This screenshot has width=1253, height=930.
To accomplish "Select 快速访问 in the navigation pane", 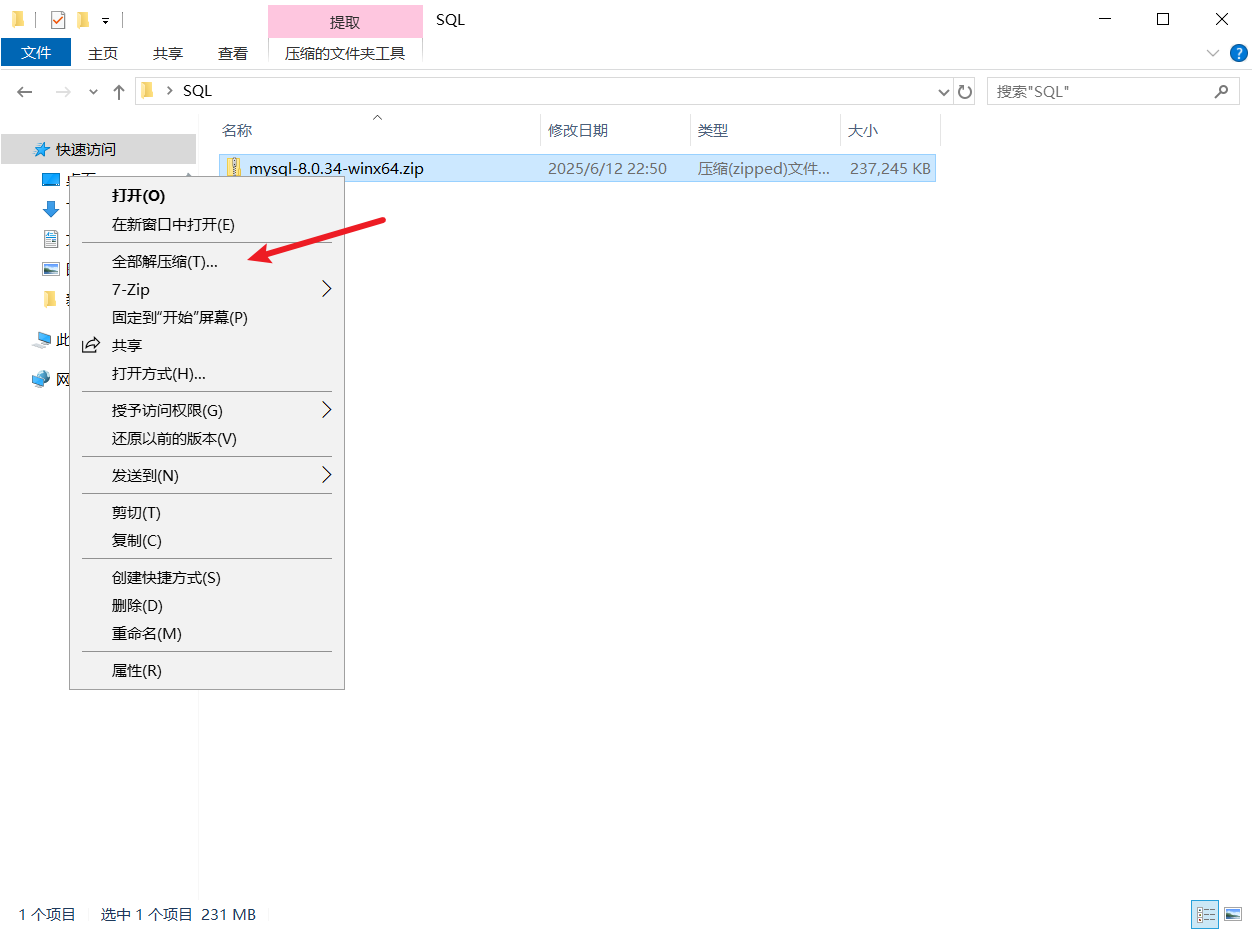I will point(86,149).
